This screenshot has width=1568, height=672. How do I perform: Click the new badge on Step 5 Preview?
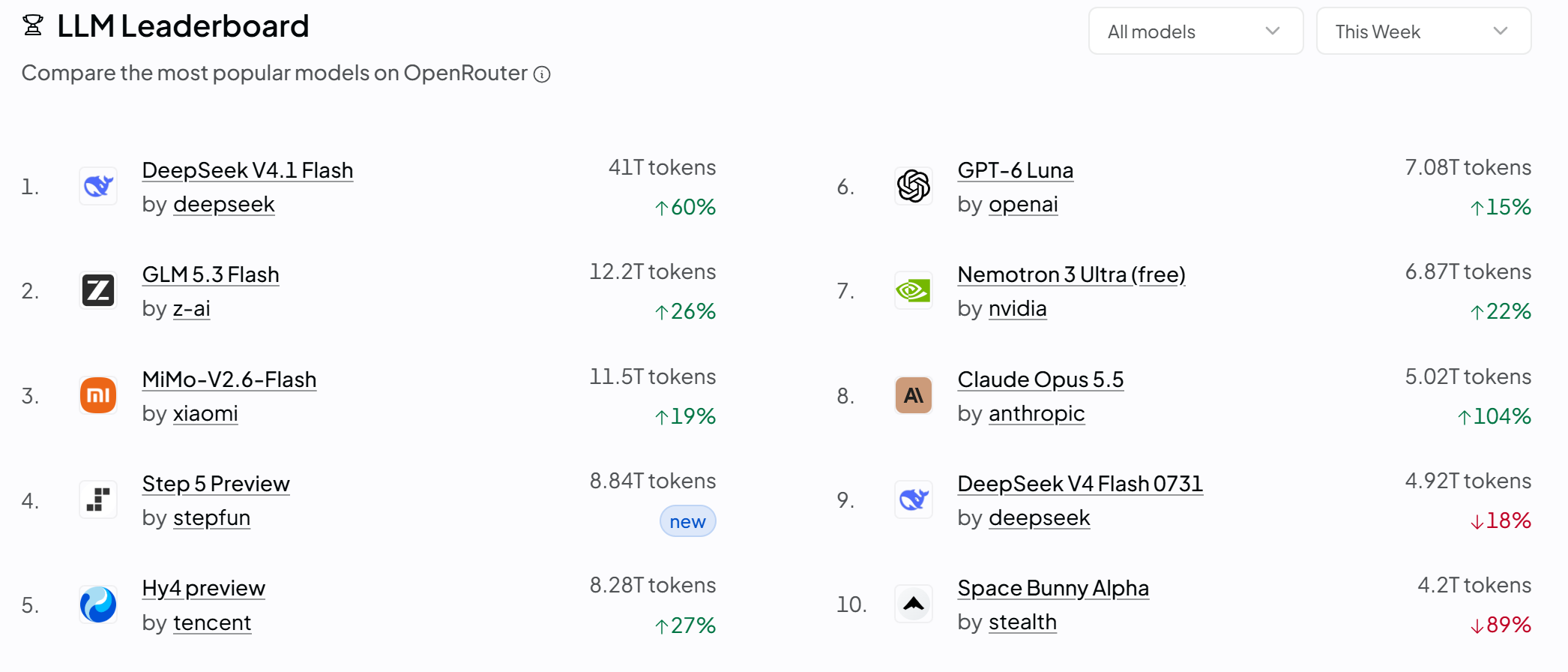click(687, 521)
